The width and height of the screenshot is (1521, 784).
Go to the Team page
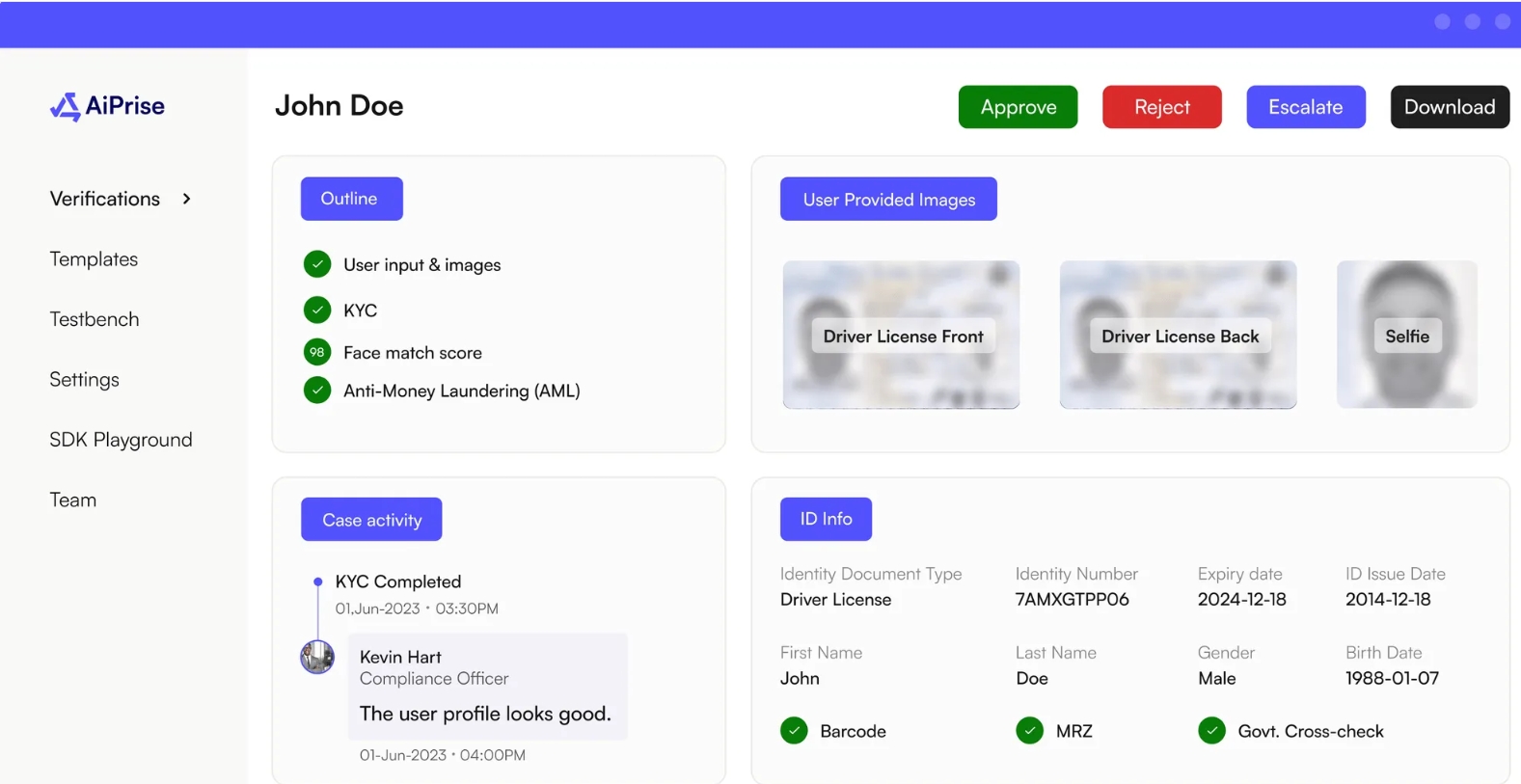tap(73, 500)
